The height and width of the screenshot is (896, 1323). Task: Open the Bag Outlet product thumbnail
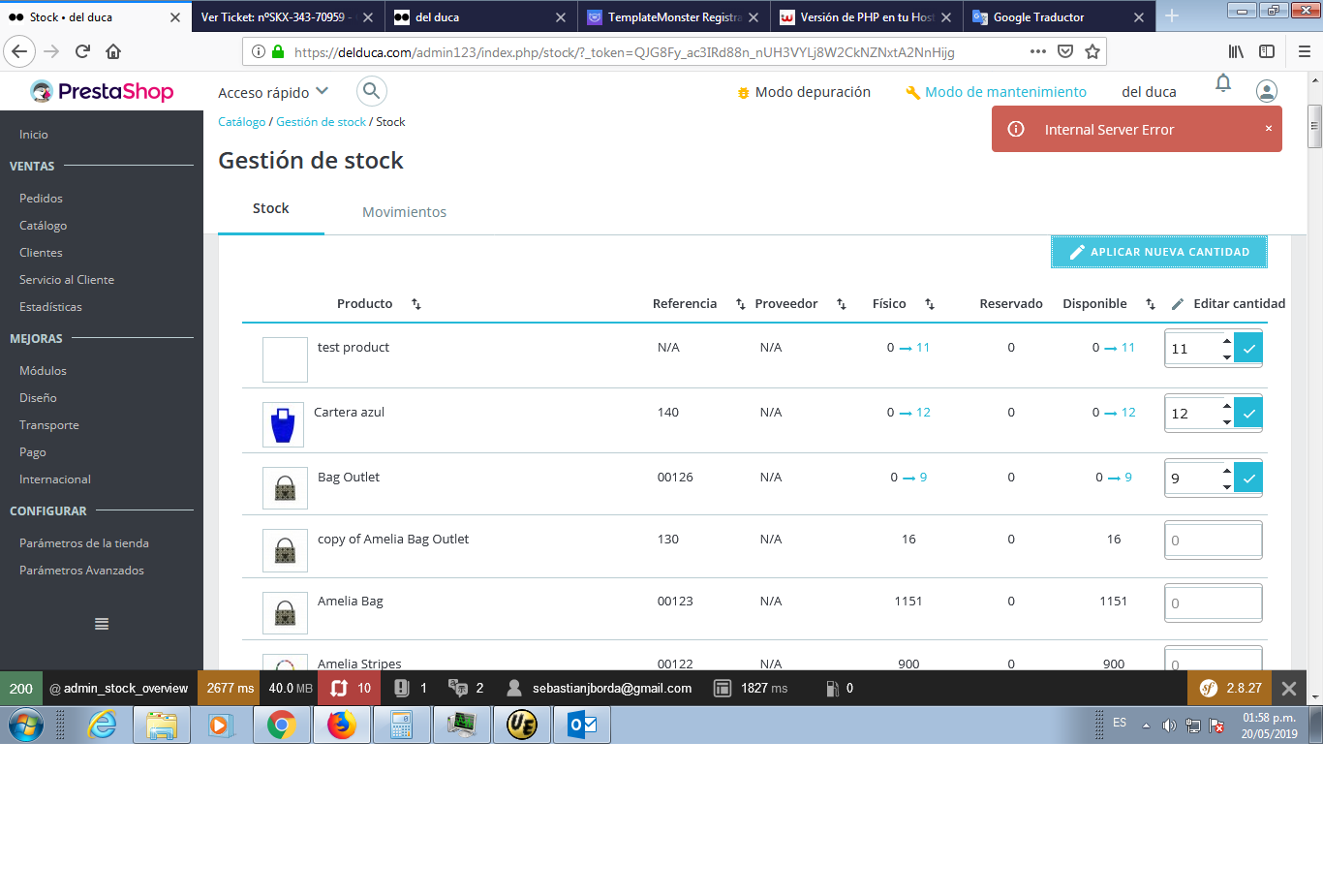(285, 488)
